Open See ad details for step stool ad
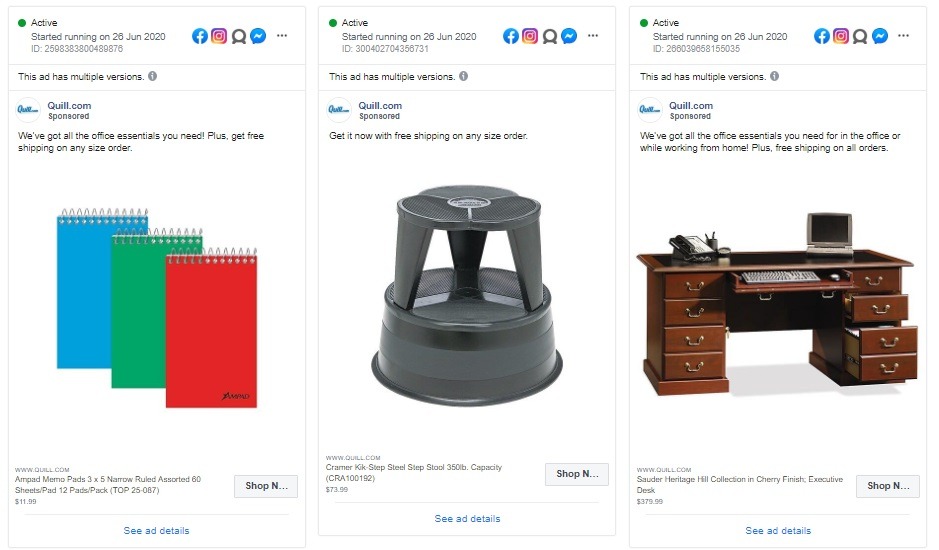 tap(467, 519)
